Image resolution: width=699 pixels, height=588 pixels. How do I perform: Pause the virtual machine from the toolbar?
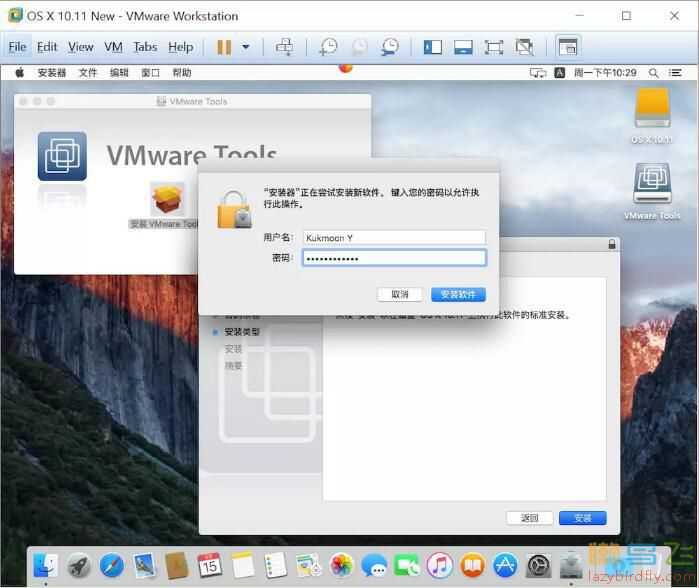coord(224,47)
